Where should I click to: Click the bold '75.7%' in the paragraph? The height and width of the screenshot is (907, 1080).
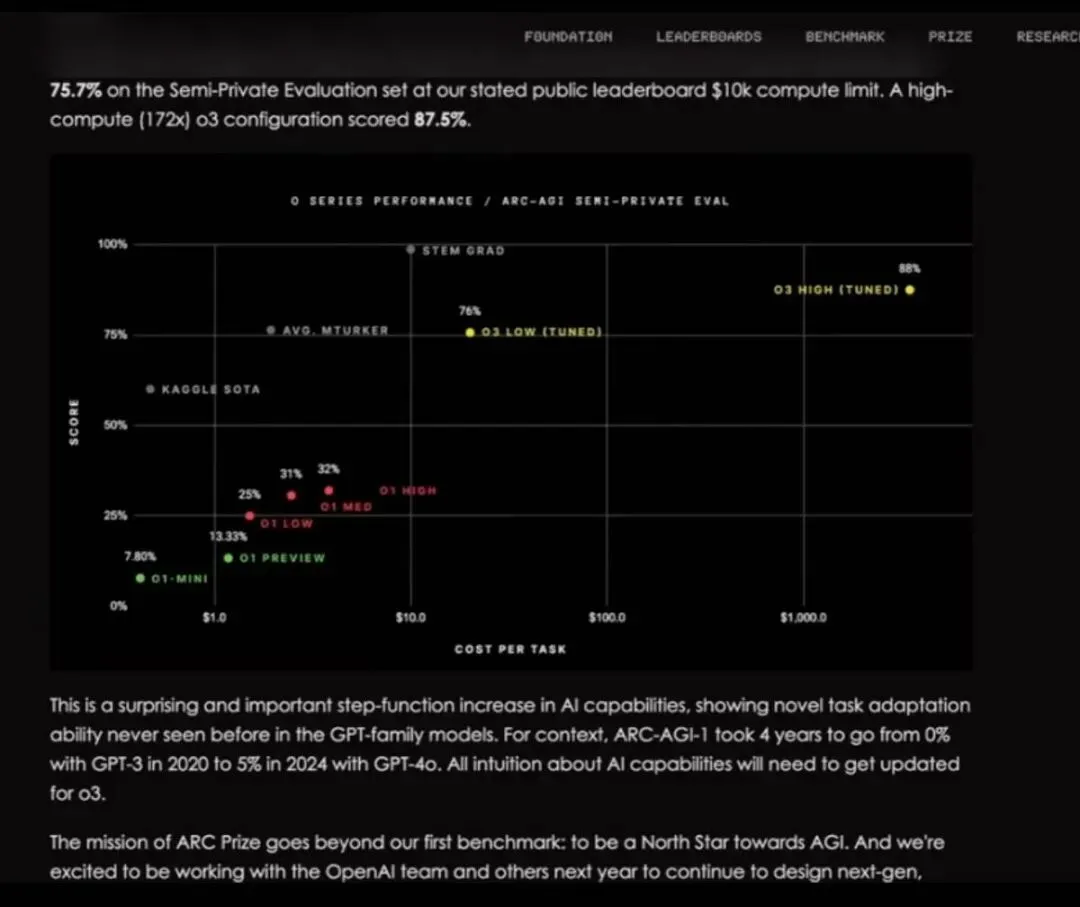[x=76, y=90]
